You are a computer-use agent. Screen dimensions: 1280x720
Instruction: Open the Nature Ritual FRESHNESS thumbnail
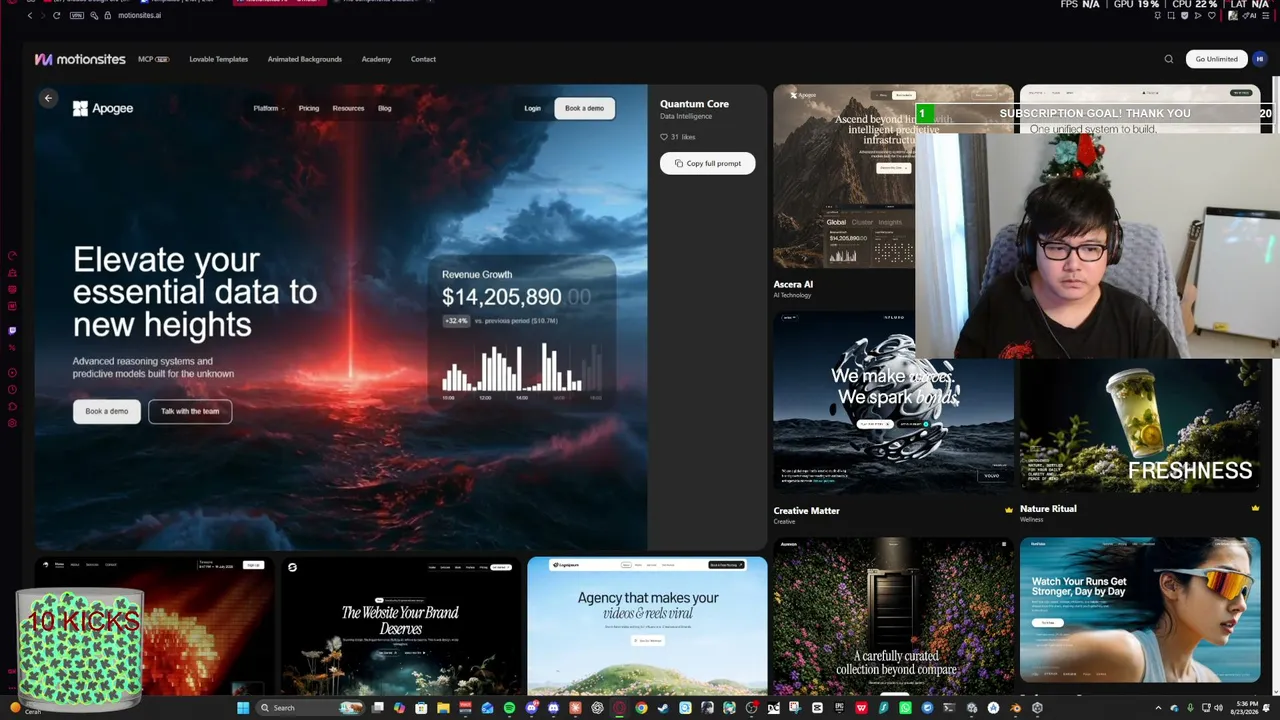[x=1140, y=426]
